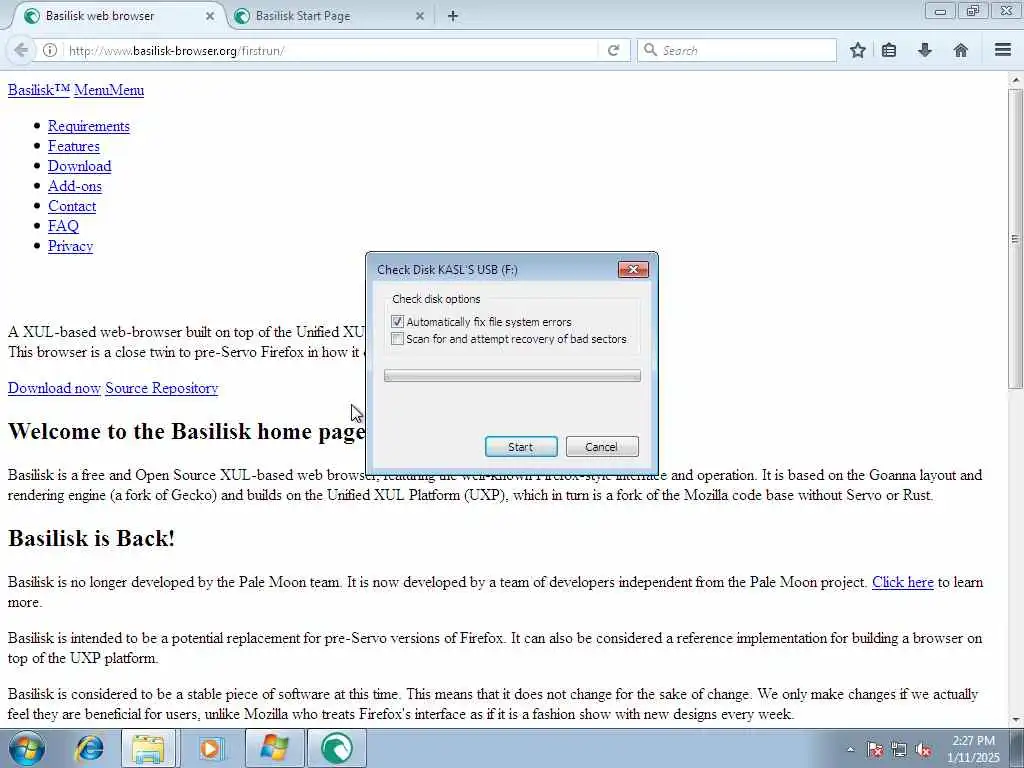Viewport: 1024px width, 768px height.
Task: Open Windows Explorer folder on taskbar
Action: (x=148, y=748)
